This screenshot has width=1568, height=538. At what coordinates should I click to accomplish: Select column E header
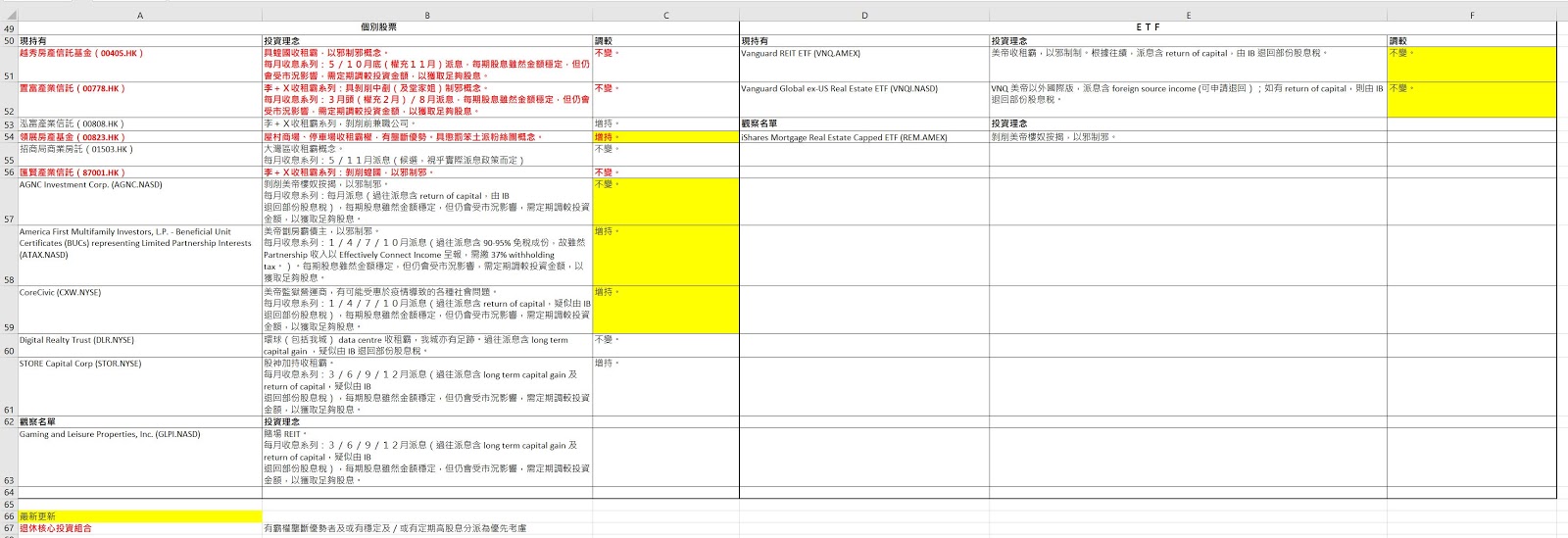[1188, 16]
